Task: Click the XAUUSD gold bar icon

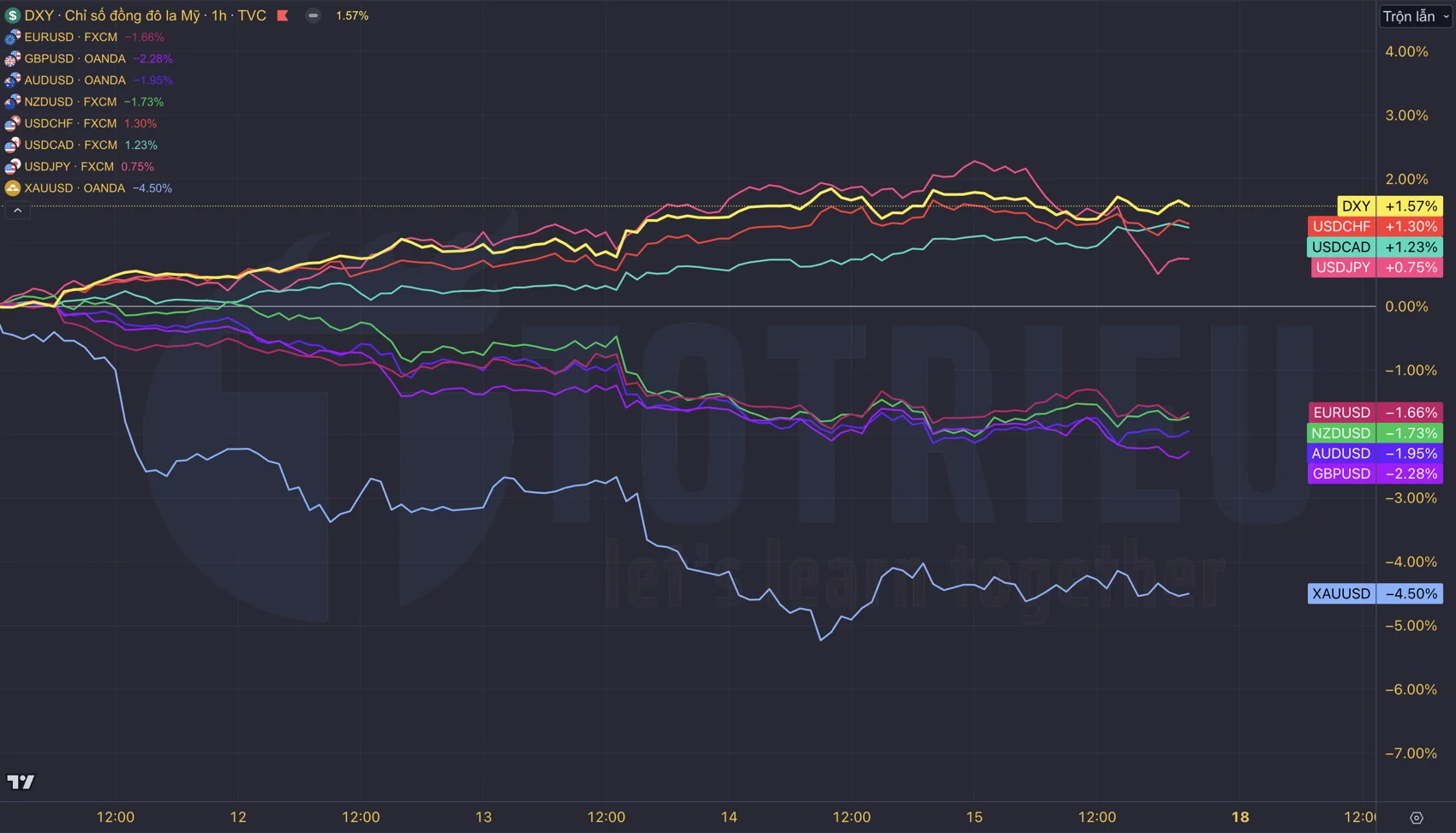Action: pos(12,188)
